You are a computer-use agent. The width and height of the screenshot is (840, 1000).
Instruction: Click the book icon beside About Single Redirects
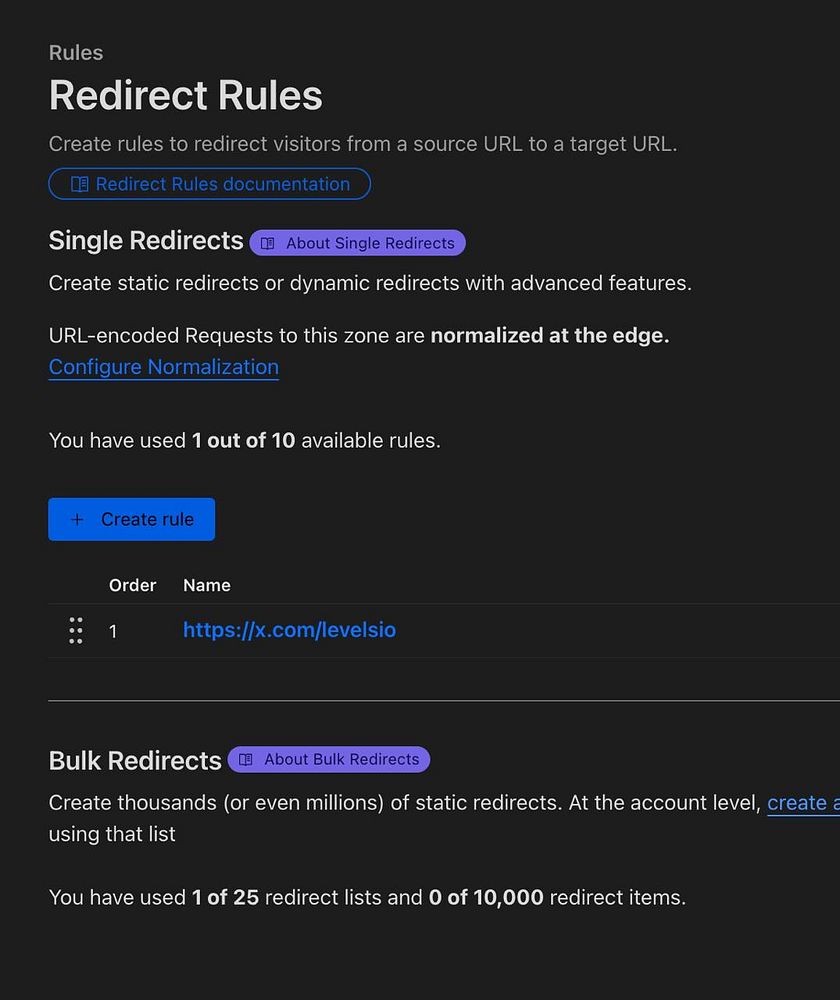click(x=267, y=243)
